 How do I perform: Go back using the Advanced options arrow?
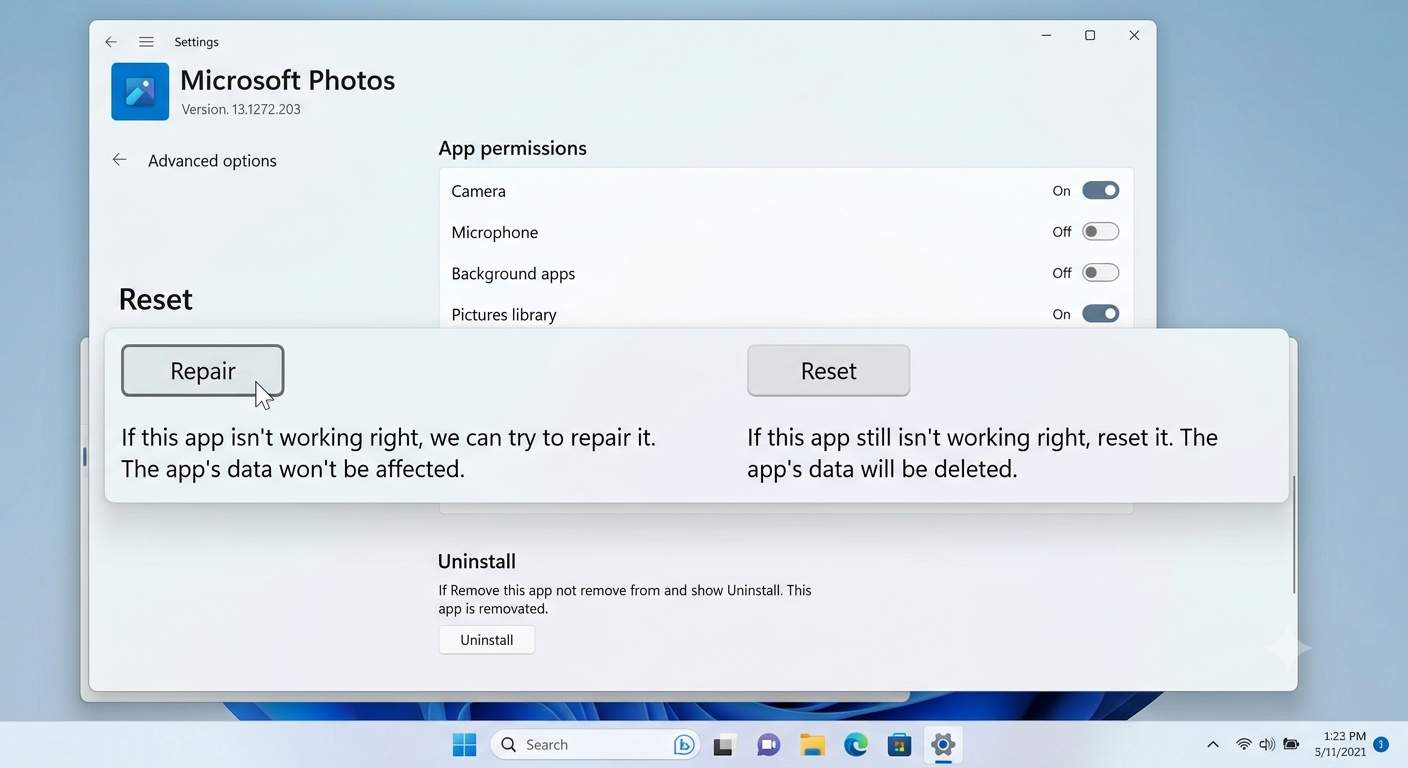119,160
